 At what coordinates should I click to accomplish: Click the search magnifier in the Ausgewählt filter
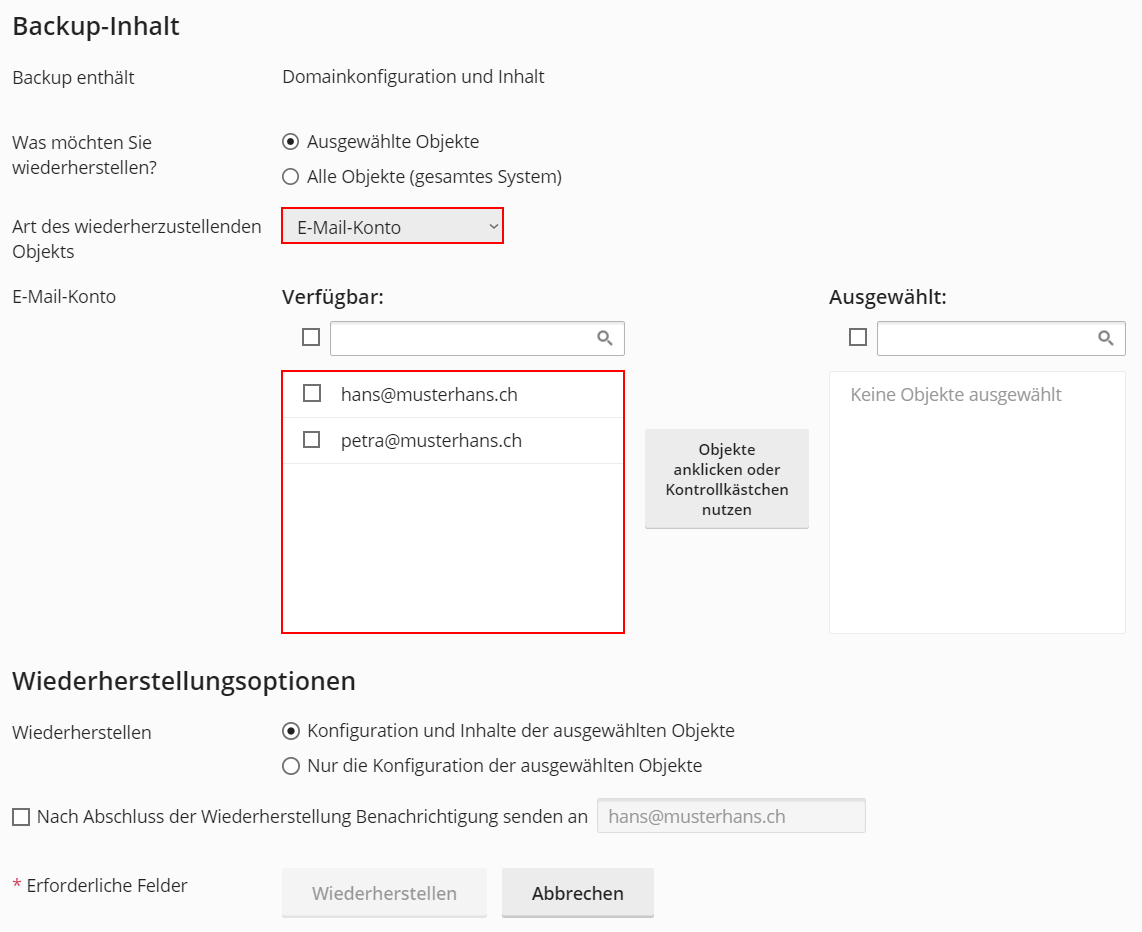pyautogui.click(x=1106, y=338)
